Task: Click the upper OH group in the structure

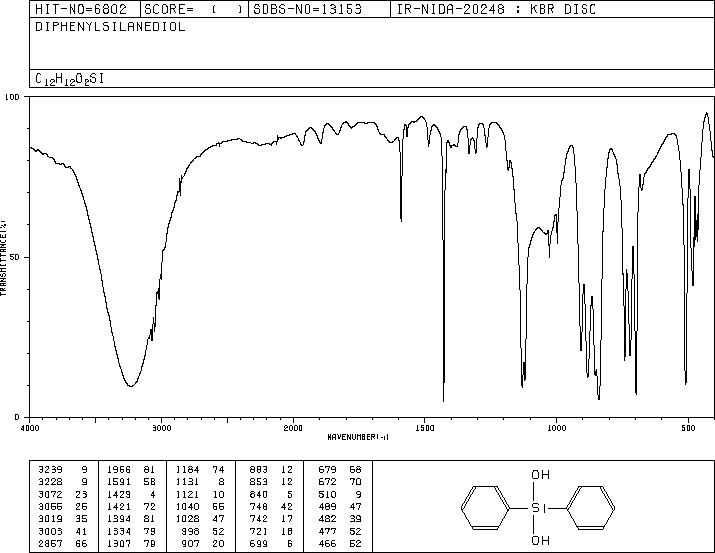Action: click(541, 475)
